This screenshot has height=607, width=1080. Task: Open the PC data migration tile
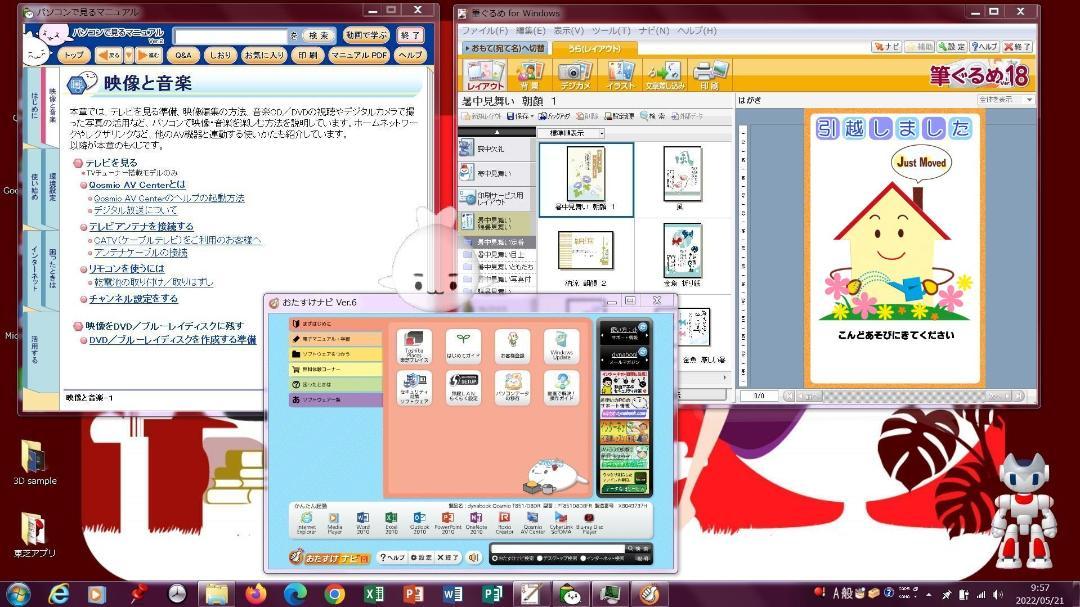pos(512,388)
